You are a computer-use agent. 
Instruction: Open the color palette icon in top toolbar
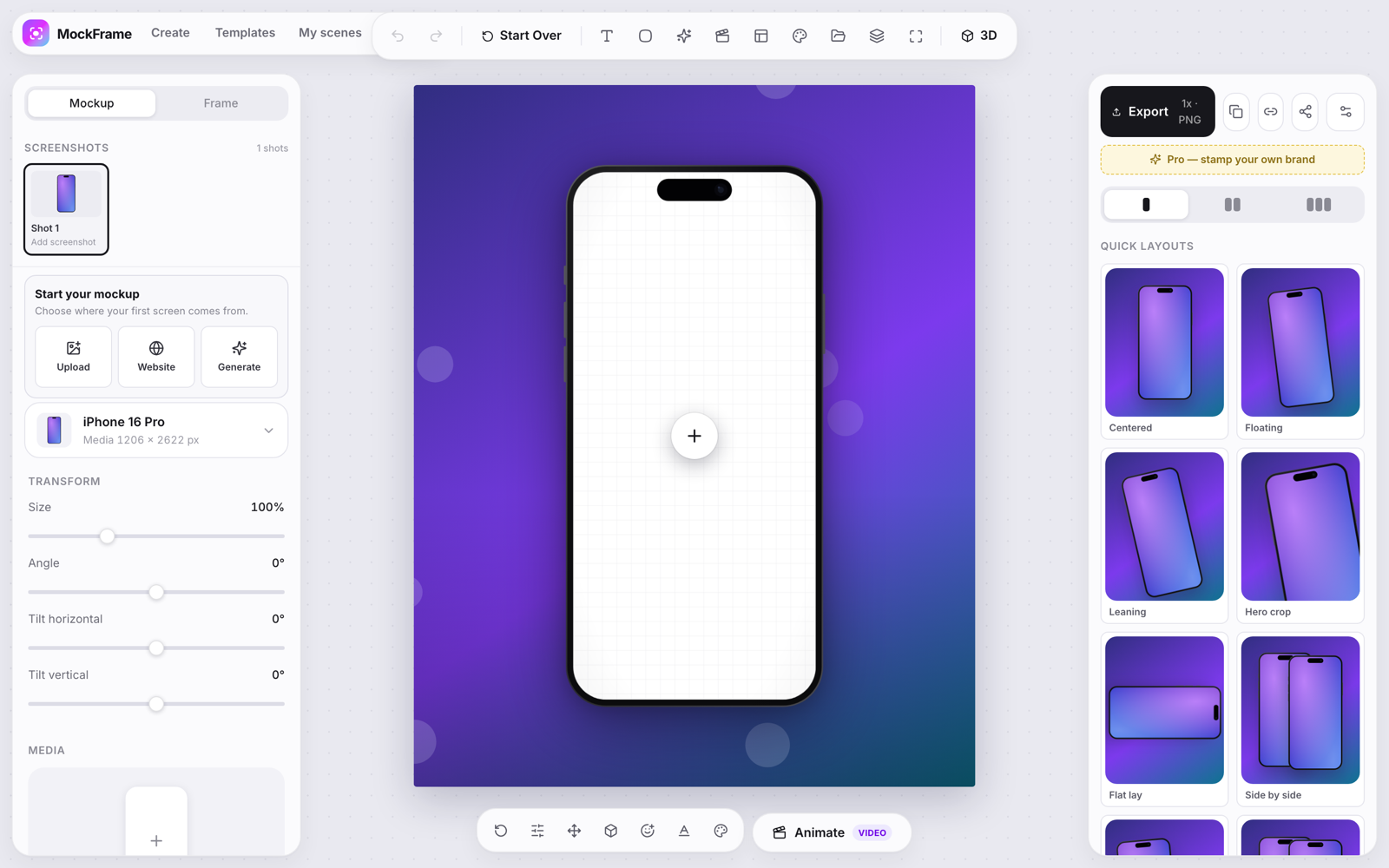pos(800,36)
